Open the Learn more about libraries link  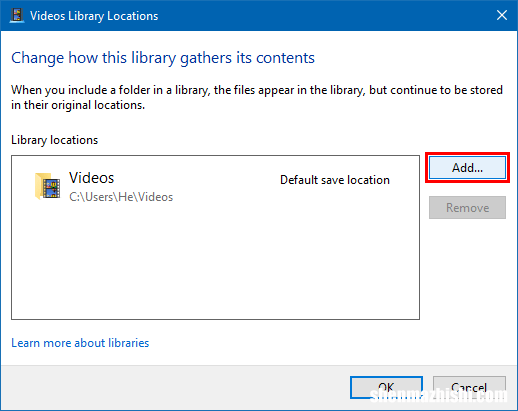click(x=80, y=343)
